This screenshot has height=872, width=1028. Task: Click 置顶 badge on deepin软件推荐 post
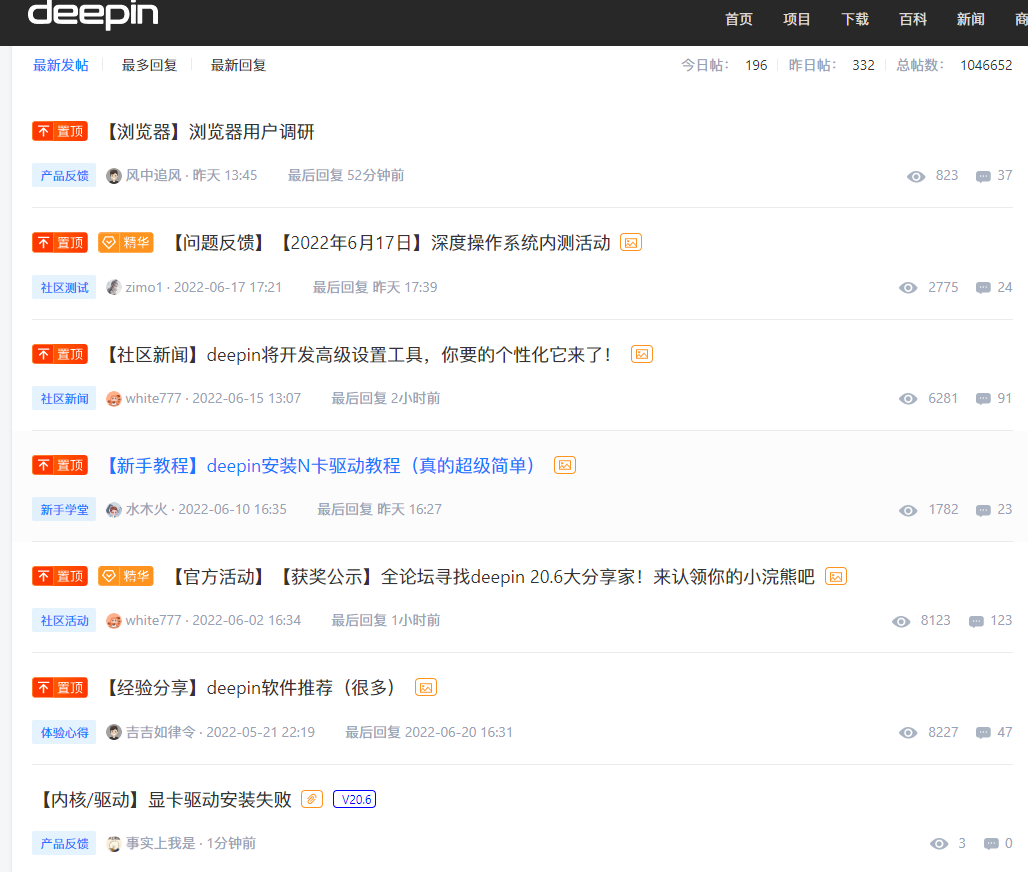coord(60,687)
